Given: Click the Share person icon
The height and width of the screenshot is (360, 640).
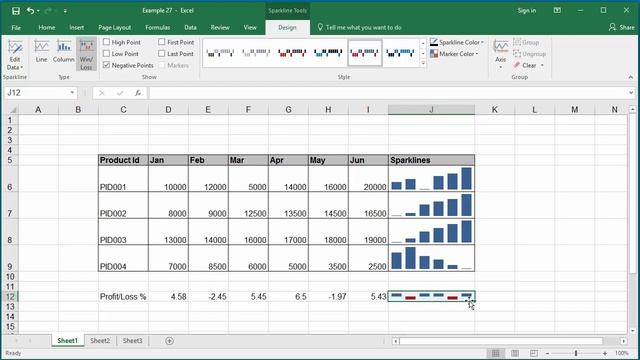Looking at the screenshot, I should pos(612,27).
